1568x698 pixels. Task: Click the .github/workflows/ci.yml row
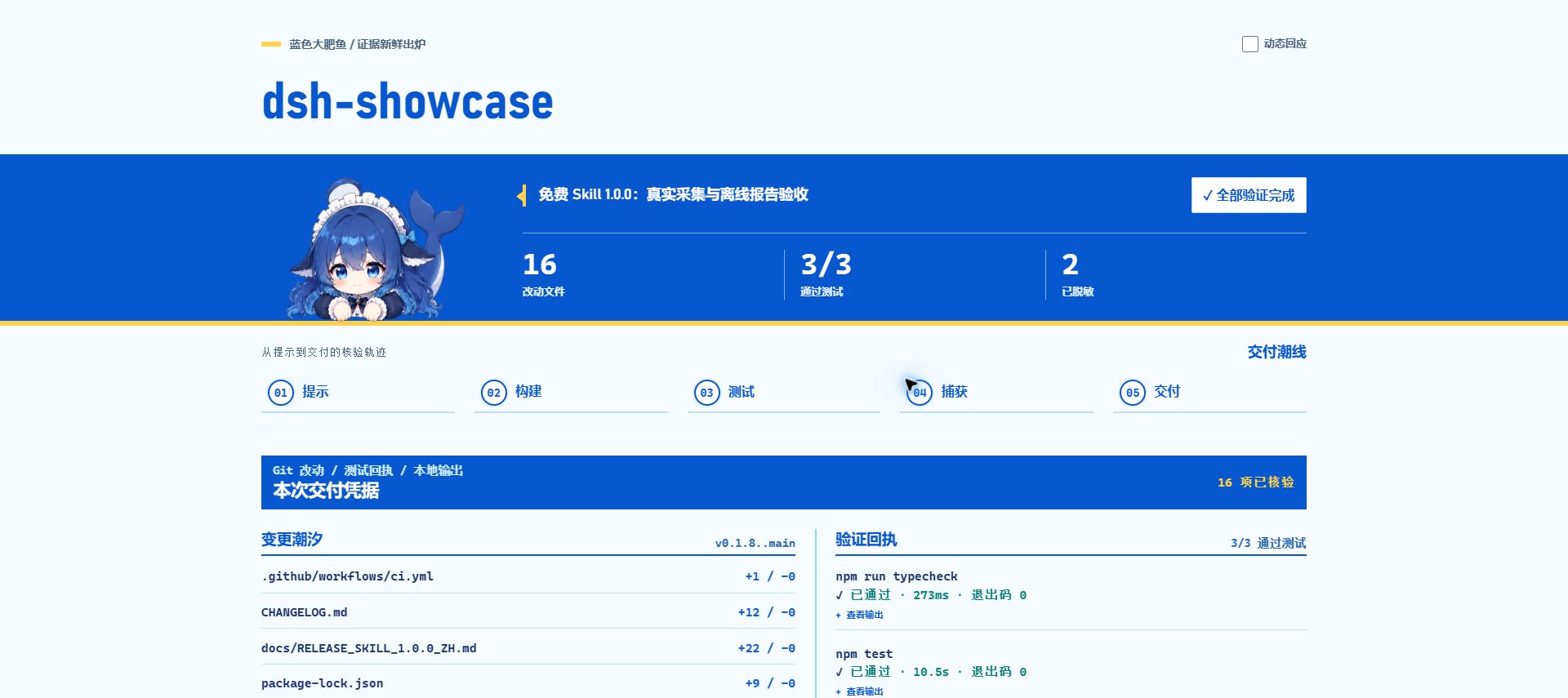528,576
